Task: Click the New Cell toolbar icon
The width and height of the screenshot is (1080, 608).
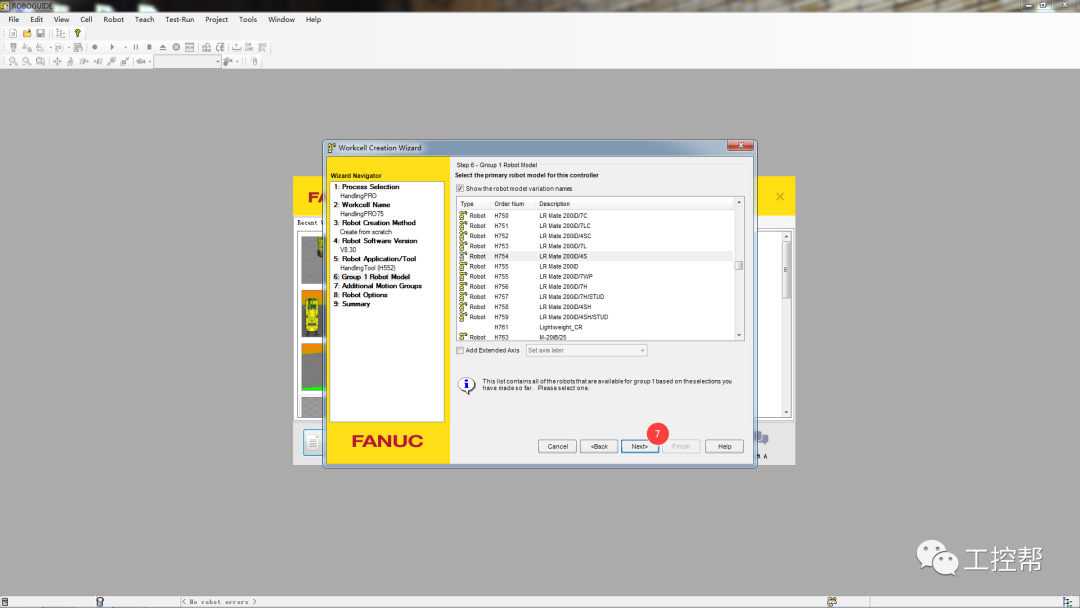Action: pos(13,33)
